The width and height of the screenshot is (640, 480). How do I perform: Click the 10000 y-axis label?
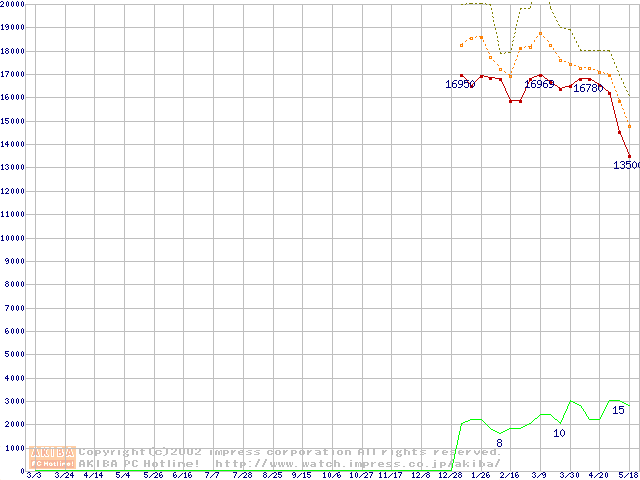13,238
